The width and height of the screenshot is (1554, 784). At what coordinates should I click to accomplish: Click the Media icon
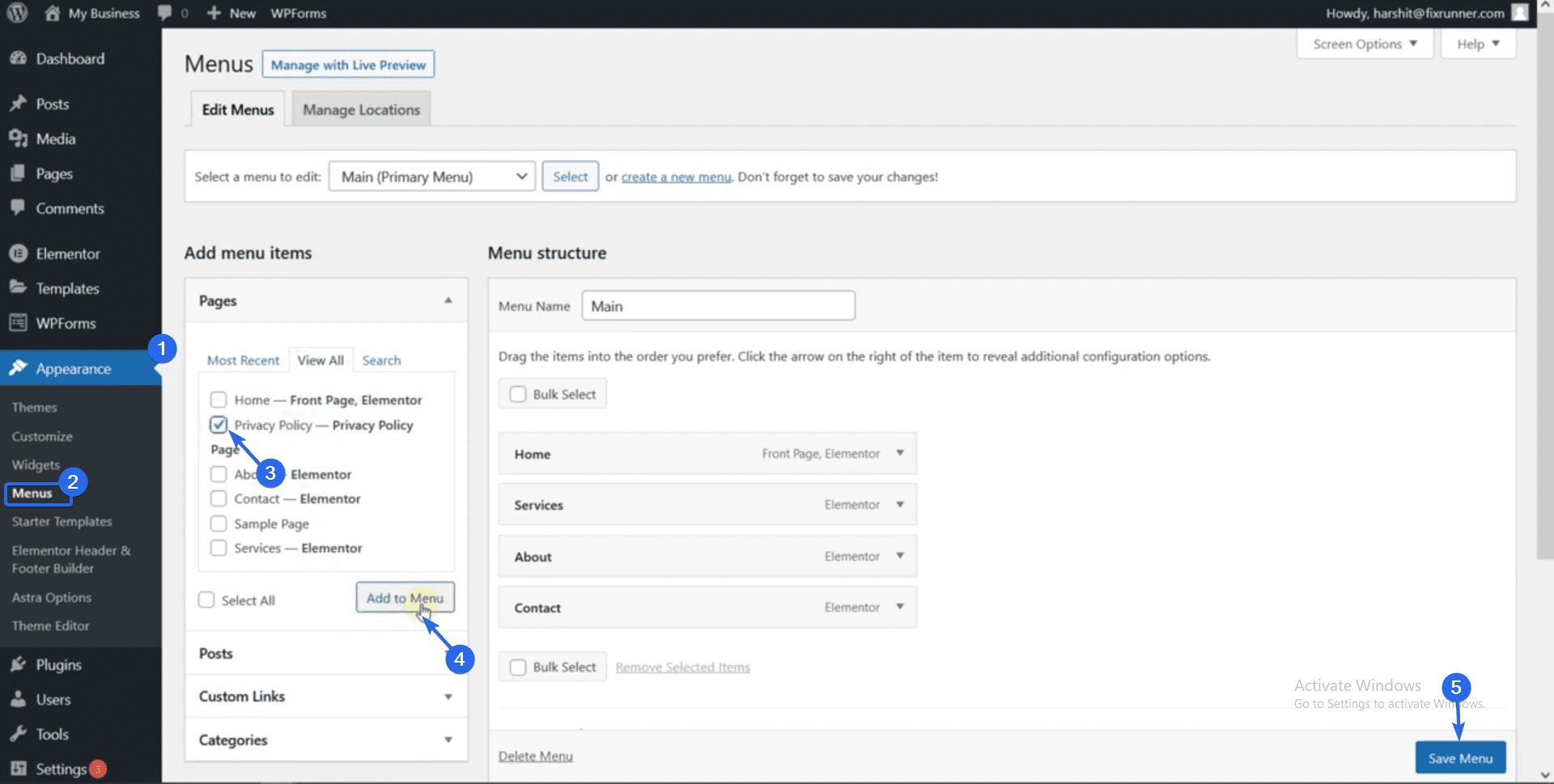click(18, 138)
